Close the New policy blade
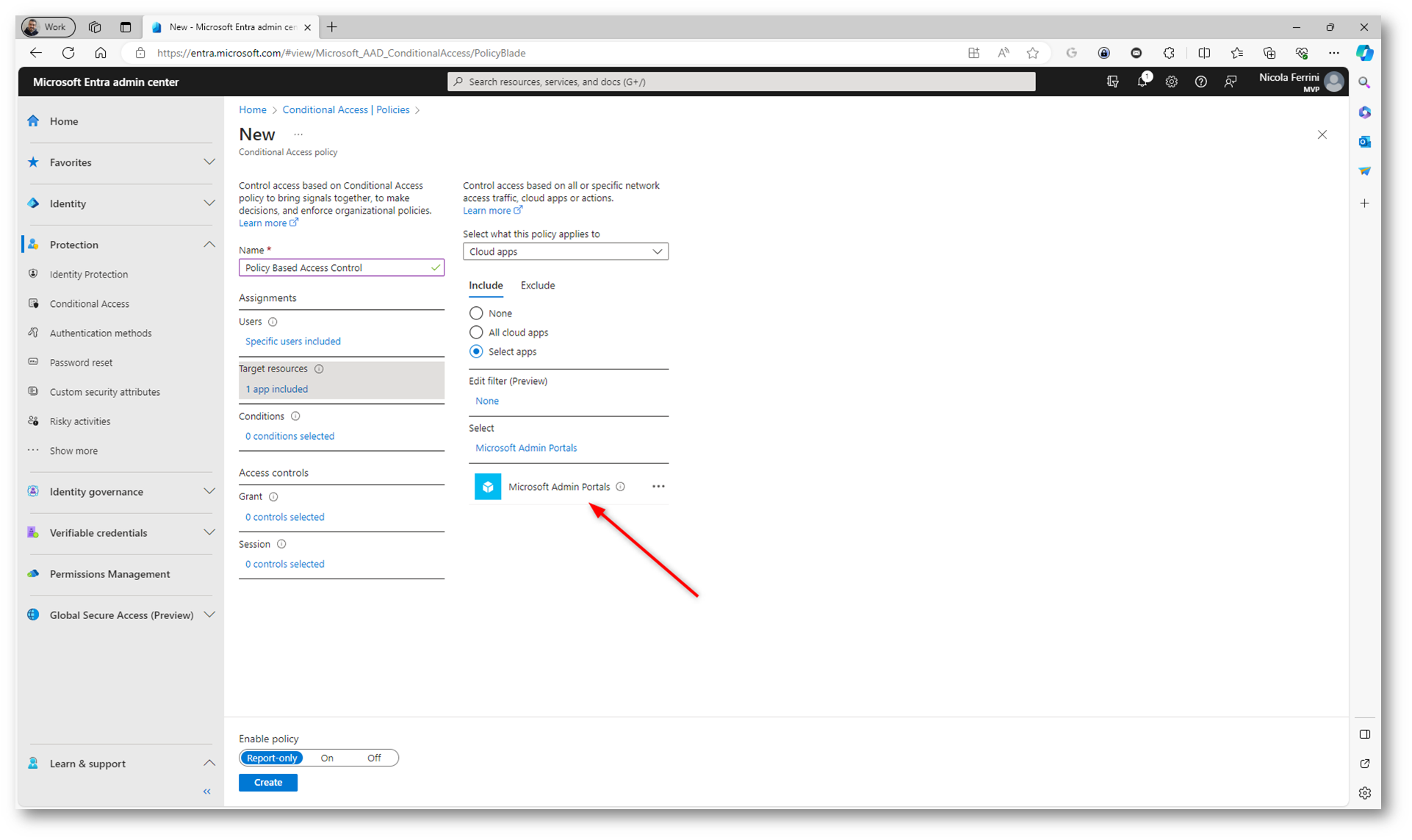 [x=1322, y=134]
